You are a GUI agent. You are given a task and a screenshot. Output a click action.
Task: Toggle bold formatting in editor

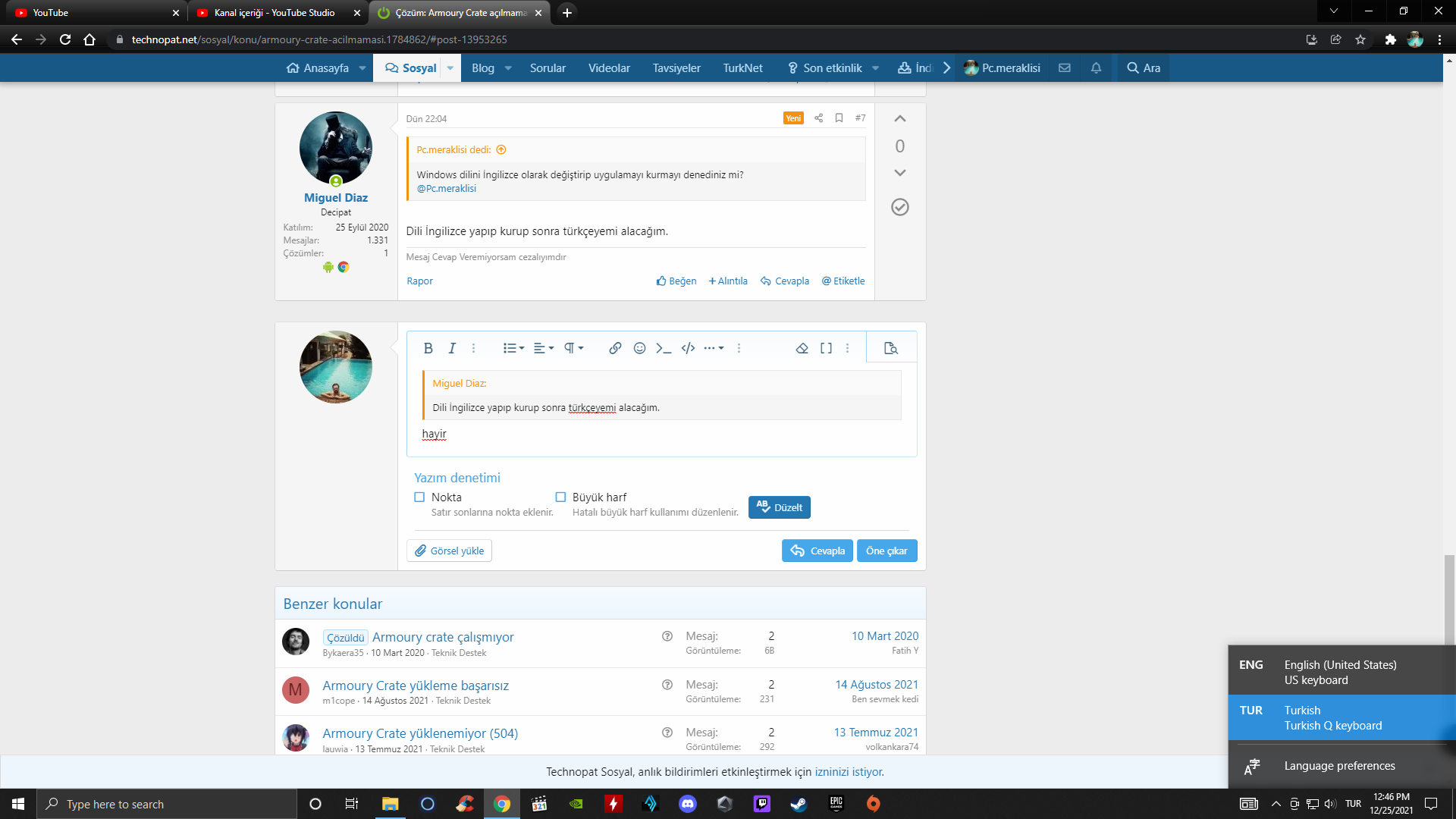[x=428, y=348]
